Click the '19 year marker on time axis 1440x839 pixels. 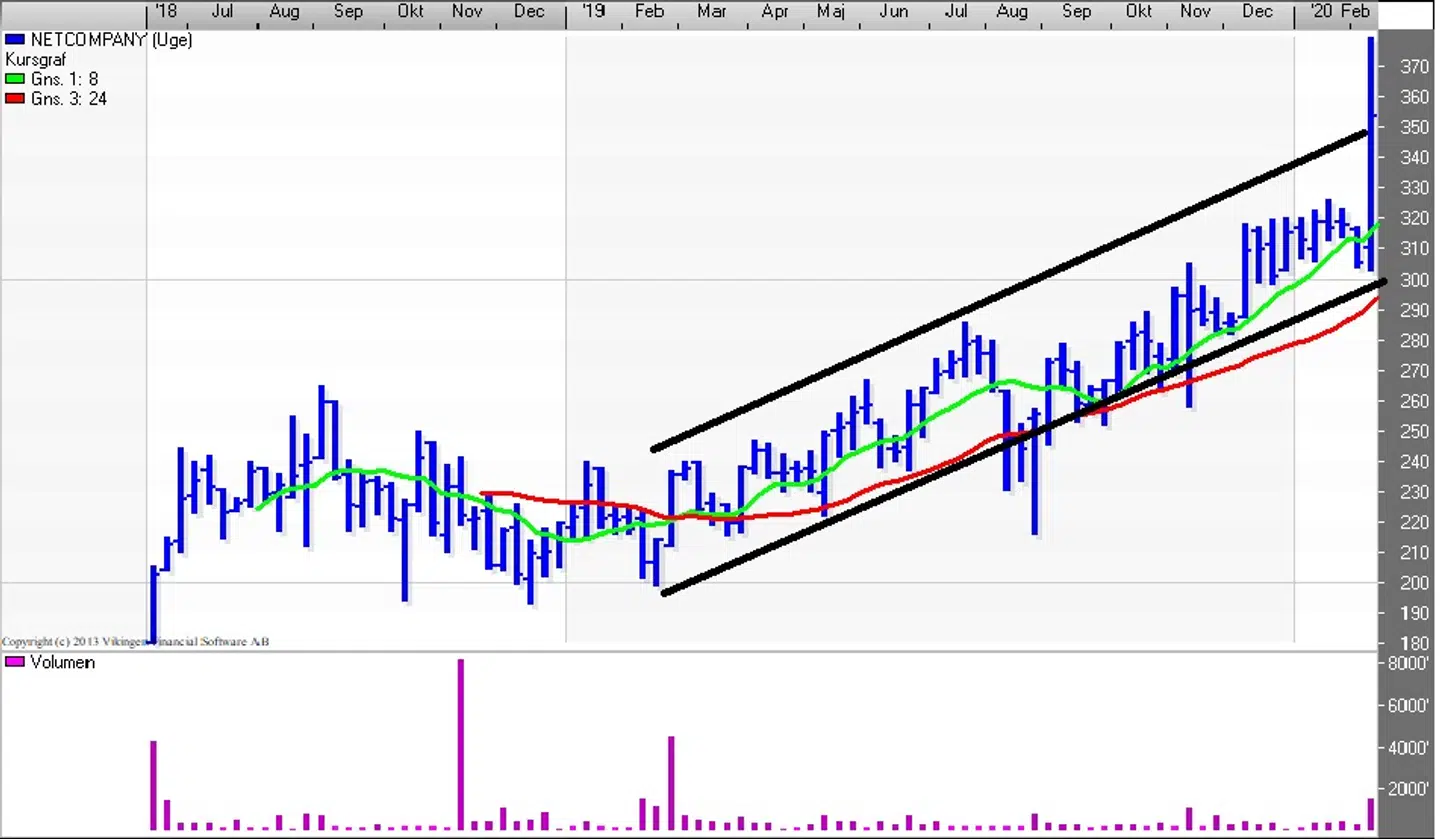pyautogui.click(x=593, y=12)
